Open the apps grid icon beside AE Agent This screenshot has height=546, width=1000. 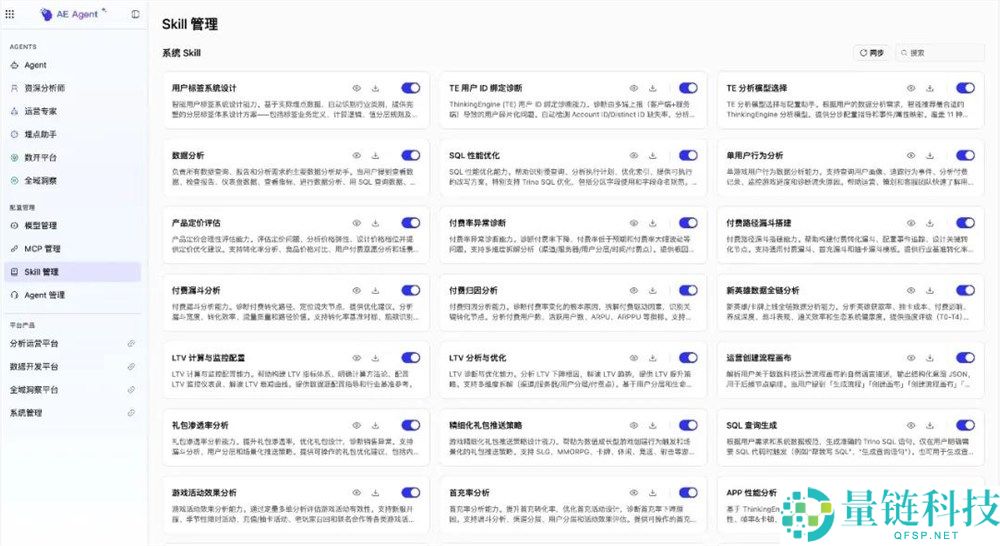pos(10,14)
